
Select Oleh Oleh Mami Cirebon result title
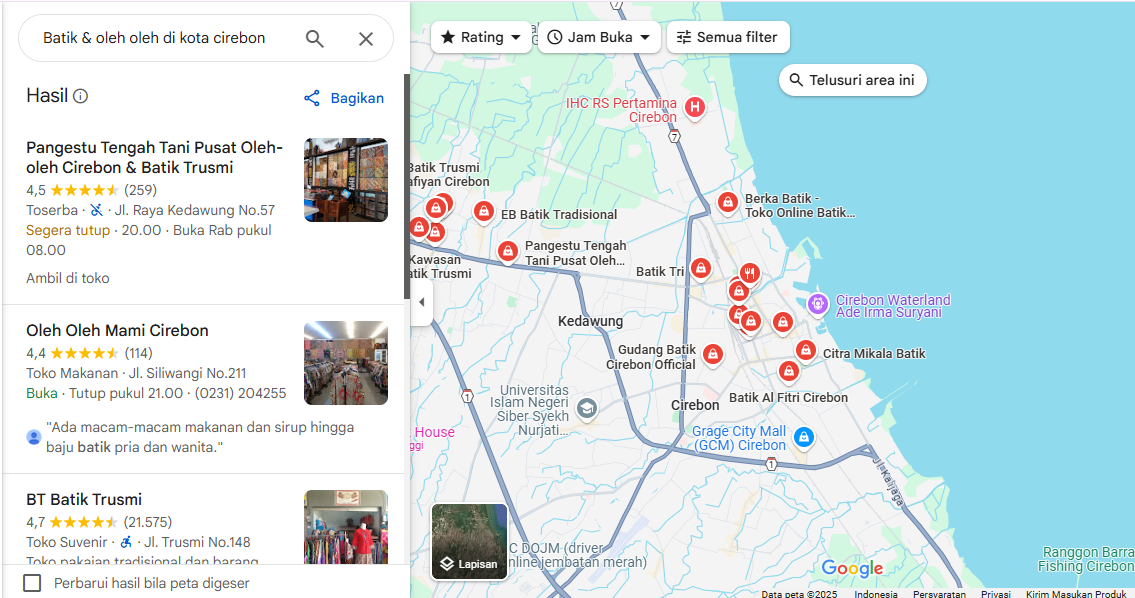pyautogui.click(x=117, y=330)
